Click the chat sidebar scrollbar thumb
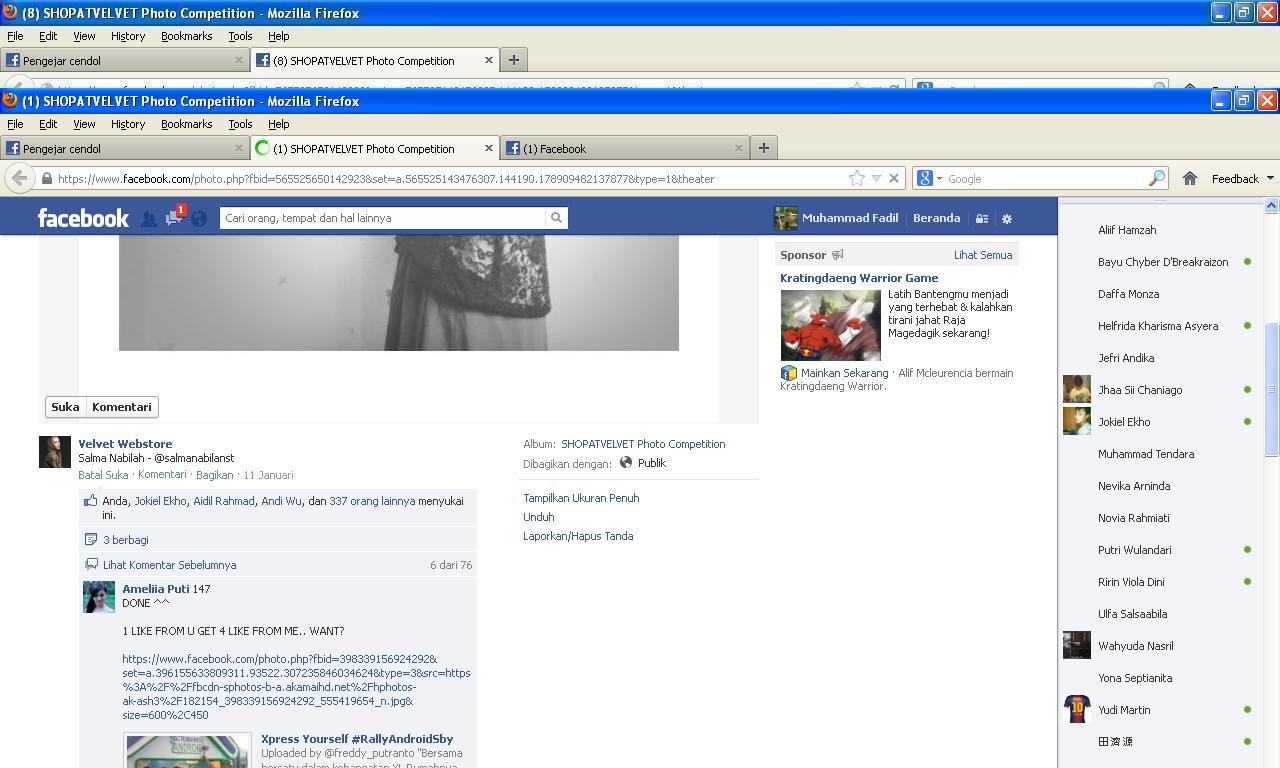 (1271, 389)
